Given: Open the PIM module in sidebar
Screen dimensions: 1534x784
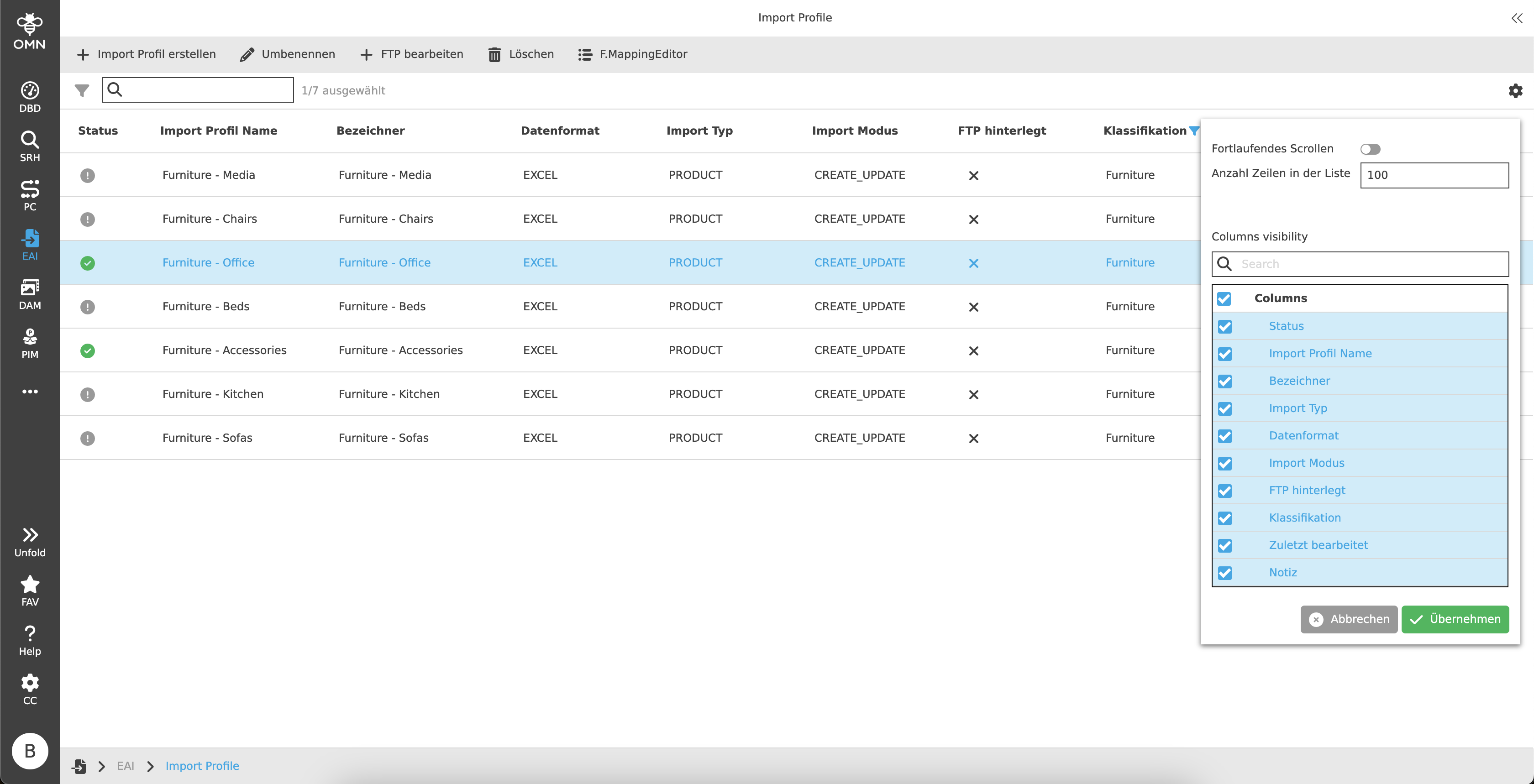Looking at the screenshot, I should 30,344.
